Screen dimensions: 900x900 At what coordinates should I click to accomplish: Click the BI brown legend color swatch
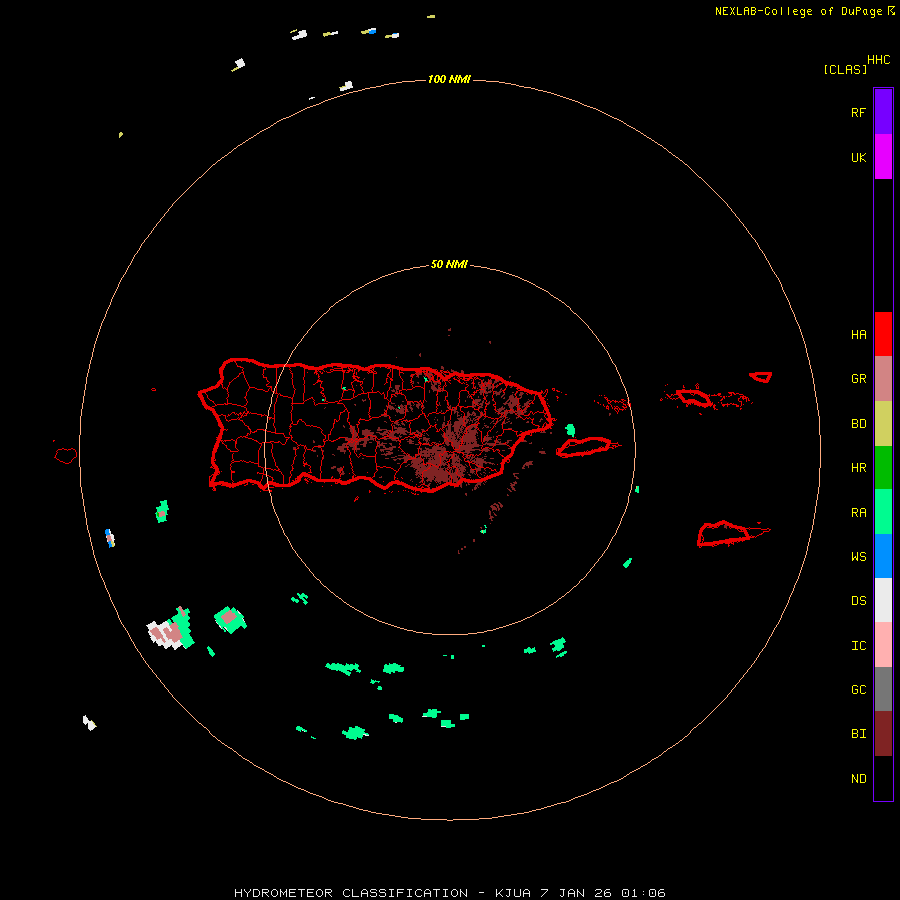tap(883, 734)
